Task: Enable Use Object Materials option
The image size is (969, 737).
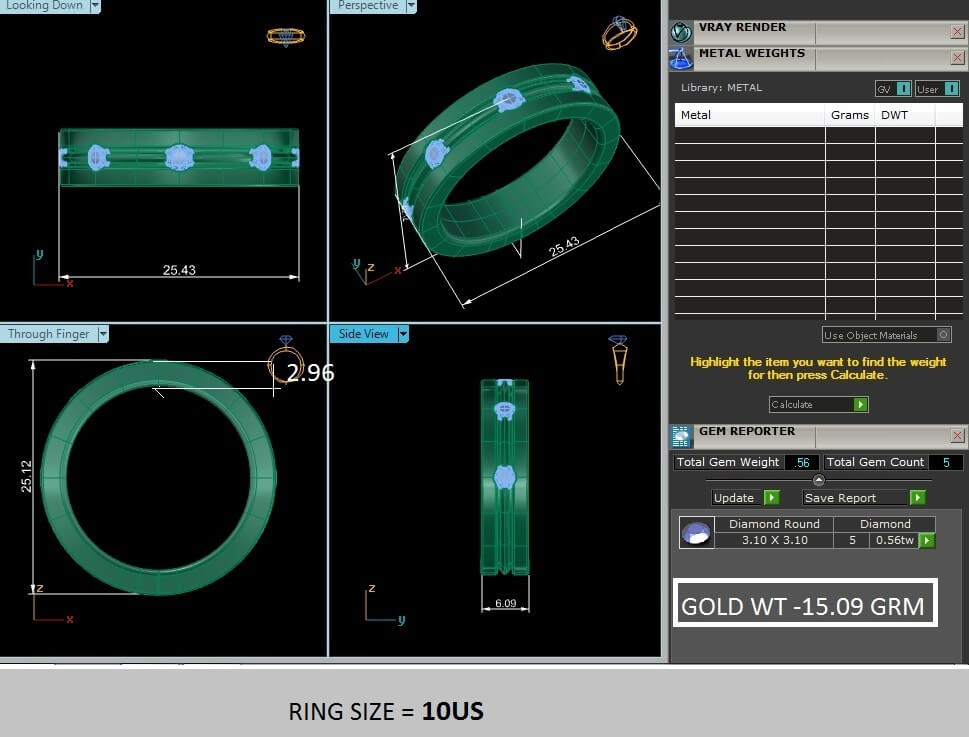Action: 942,335
